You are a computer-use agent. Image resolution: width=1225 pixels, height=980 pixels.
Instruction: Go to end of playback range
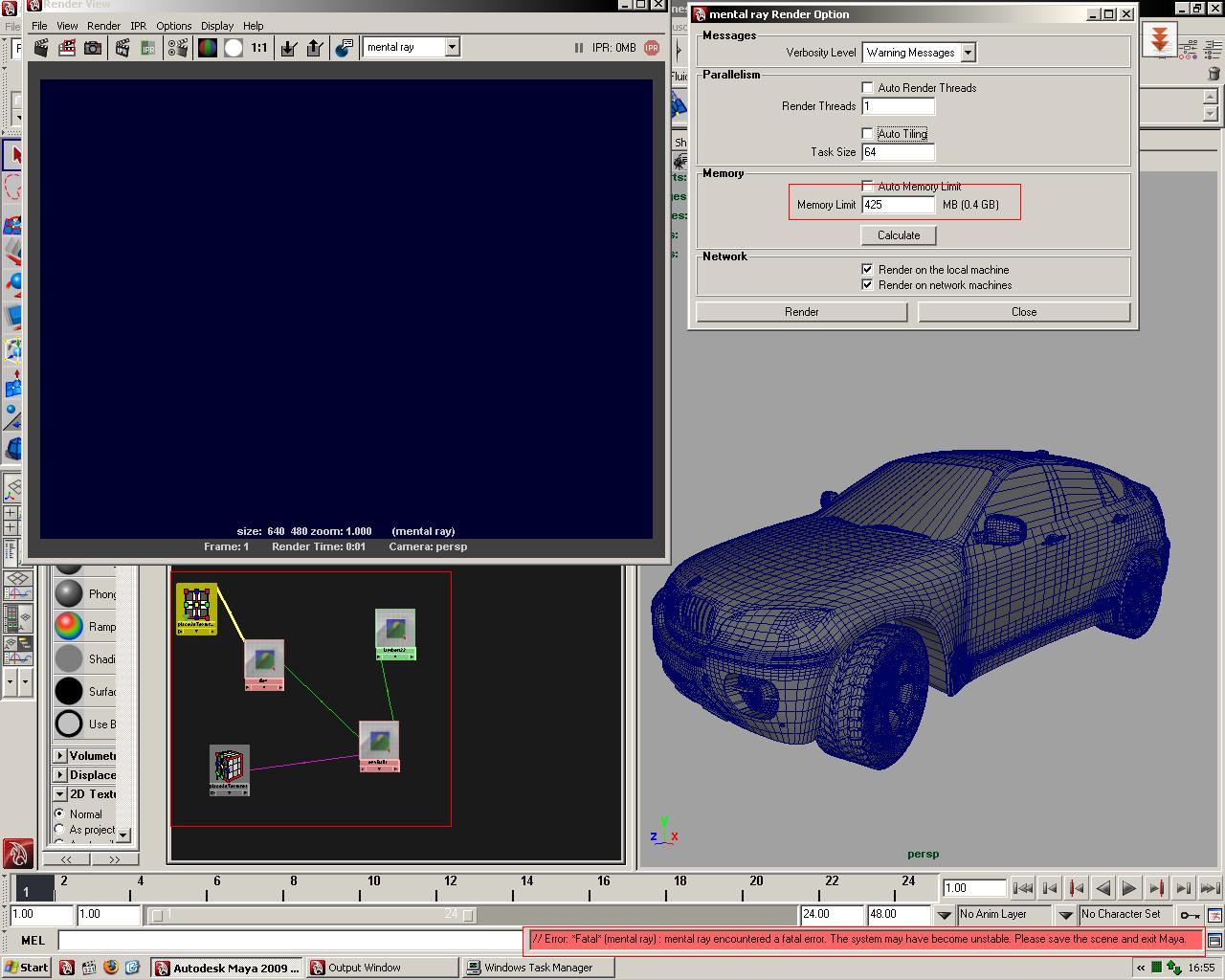tap(1210, 888)
